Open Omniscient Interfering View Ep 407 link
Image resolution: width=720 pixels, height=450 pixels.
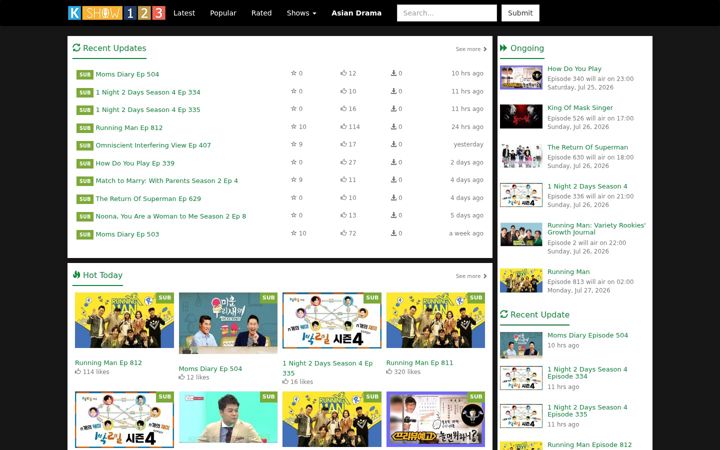click(x=153, y=145)
